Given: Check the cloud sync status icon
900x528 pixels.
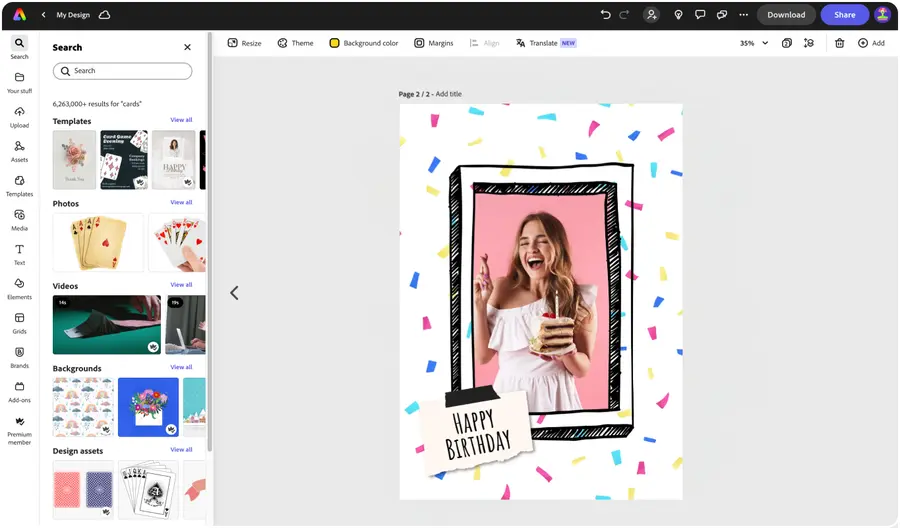Looking at the screenshot, I should coord(104,15).
